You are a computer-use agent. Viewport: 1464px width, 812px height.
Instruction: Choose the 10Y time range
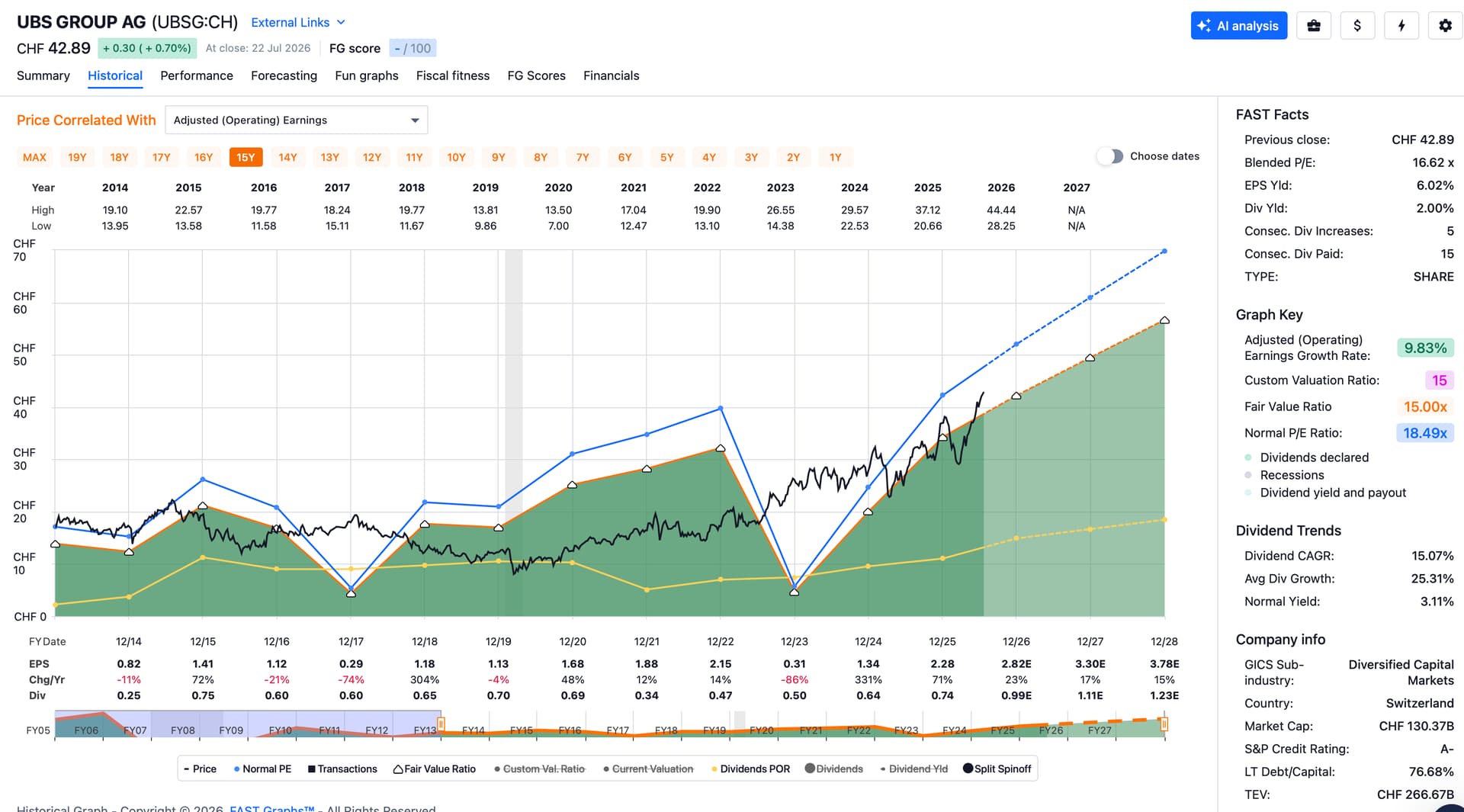pyautogui.click(x=456, y=157)
